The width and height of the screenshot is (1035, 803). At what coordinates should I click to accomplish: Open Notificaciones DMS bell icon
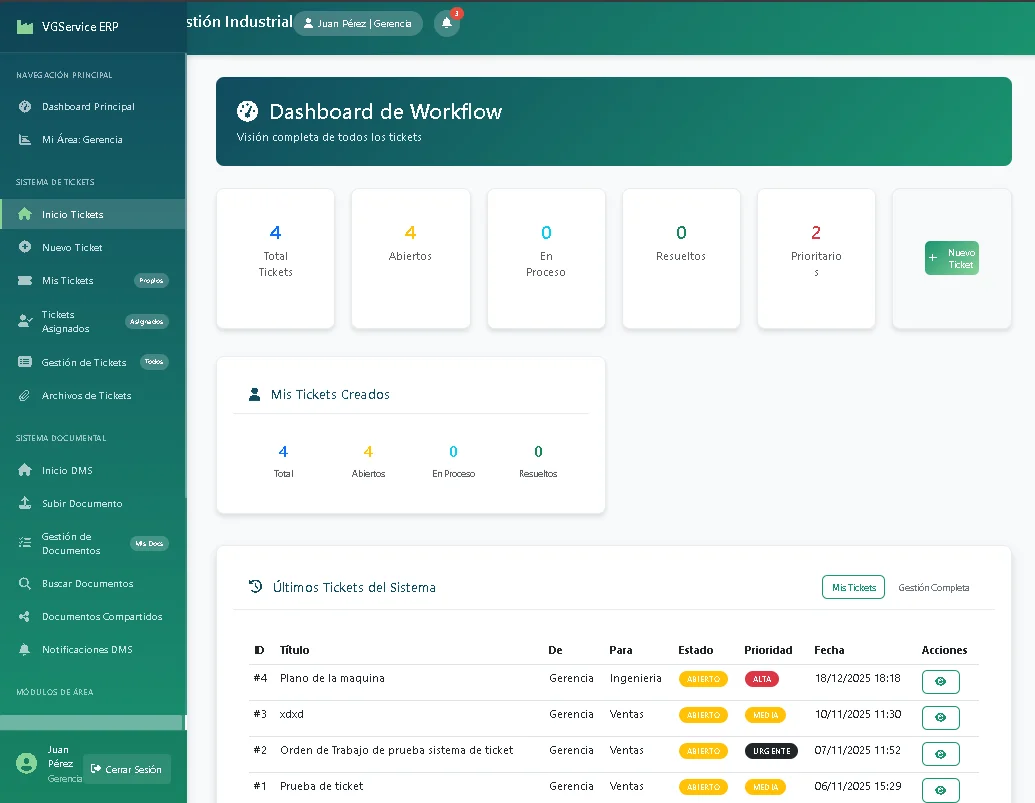click(23, 649)
